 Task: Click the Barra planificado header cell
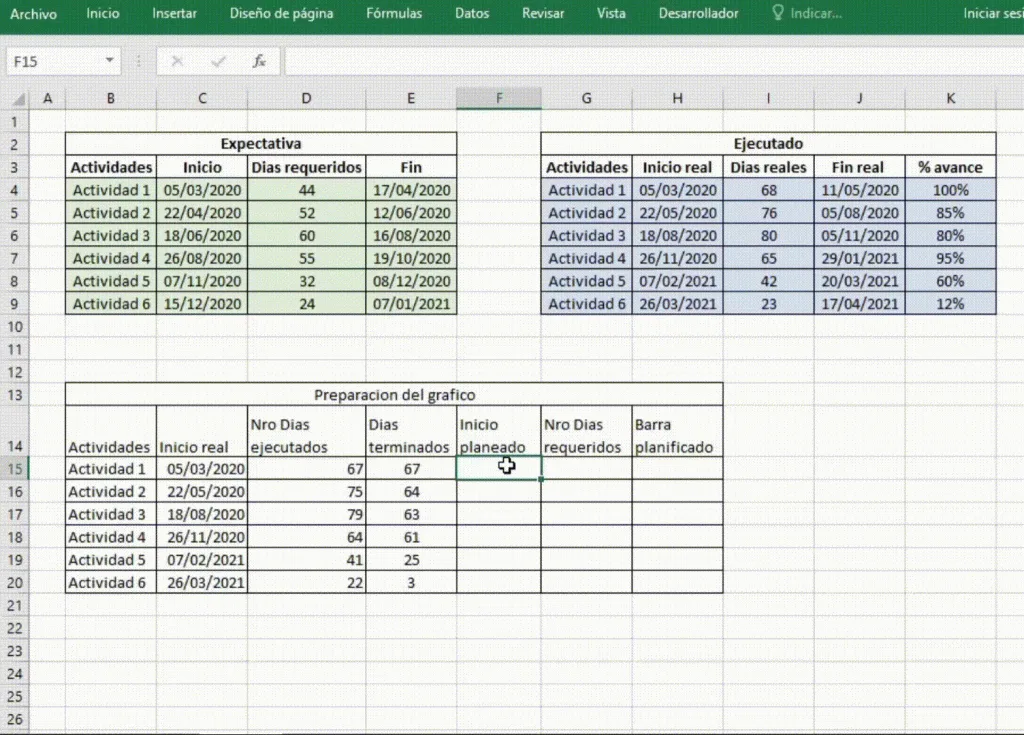click(677, 431)
